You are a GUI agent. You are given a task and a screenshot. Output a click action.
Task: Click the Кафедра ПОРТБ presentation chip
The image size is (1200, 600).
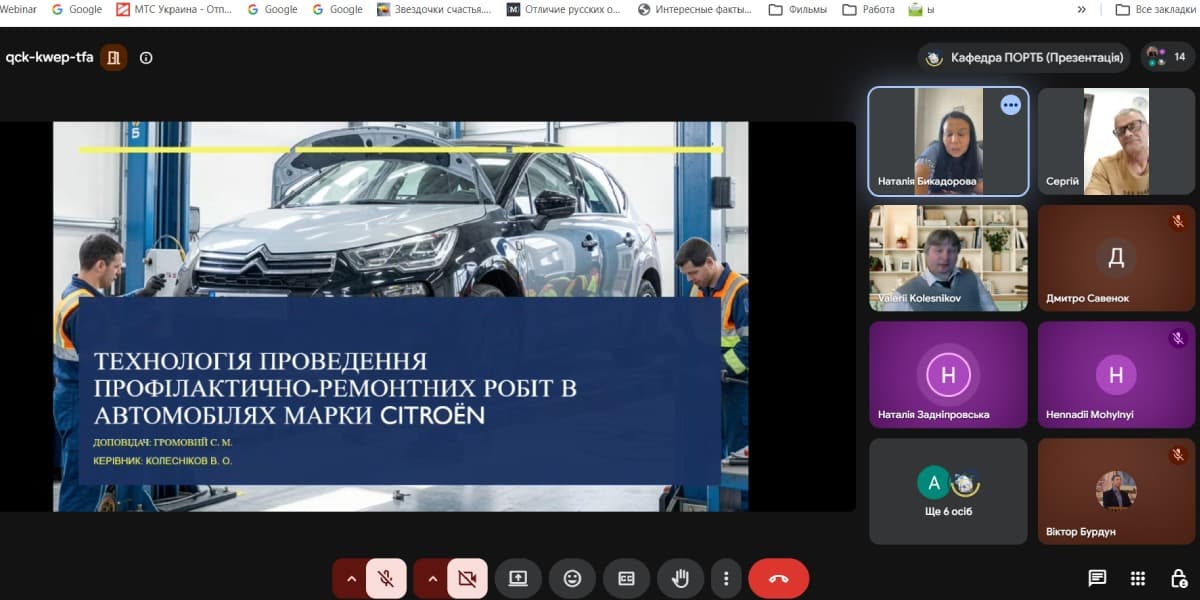point(1024,58)
